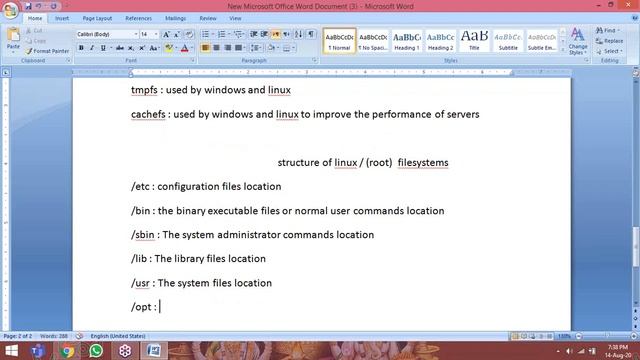Click the Words: 288 status indicator

pos(54,336)
